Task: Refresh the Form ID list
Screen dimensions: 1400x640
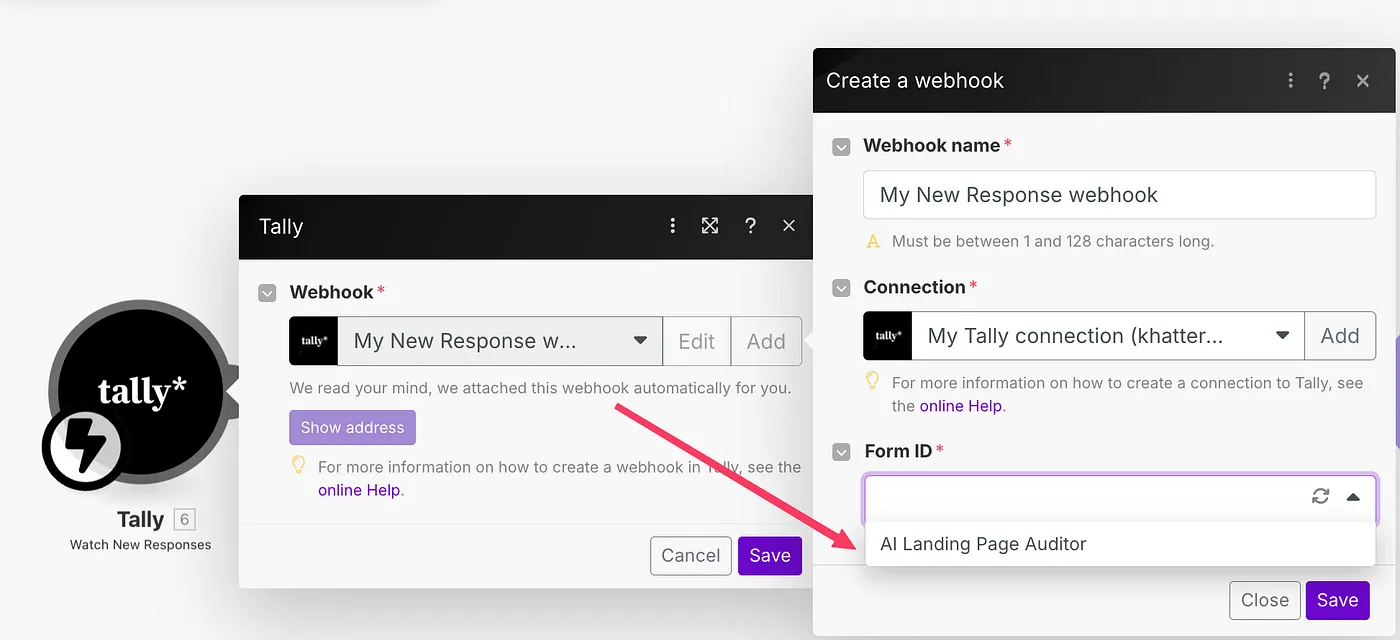Action: [x=1321, y=496]
